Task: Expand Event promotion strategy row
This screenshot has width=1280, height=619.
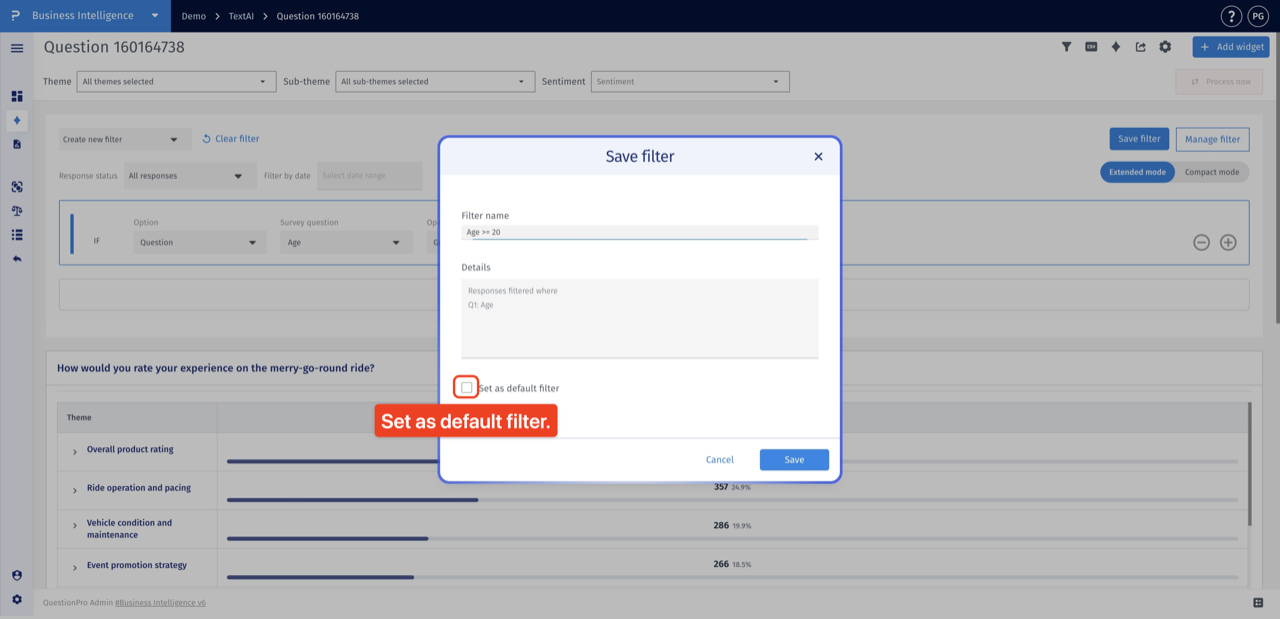Action: (74, 568)
